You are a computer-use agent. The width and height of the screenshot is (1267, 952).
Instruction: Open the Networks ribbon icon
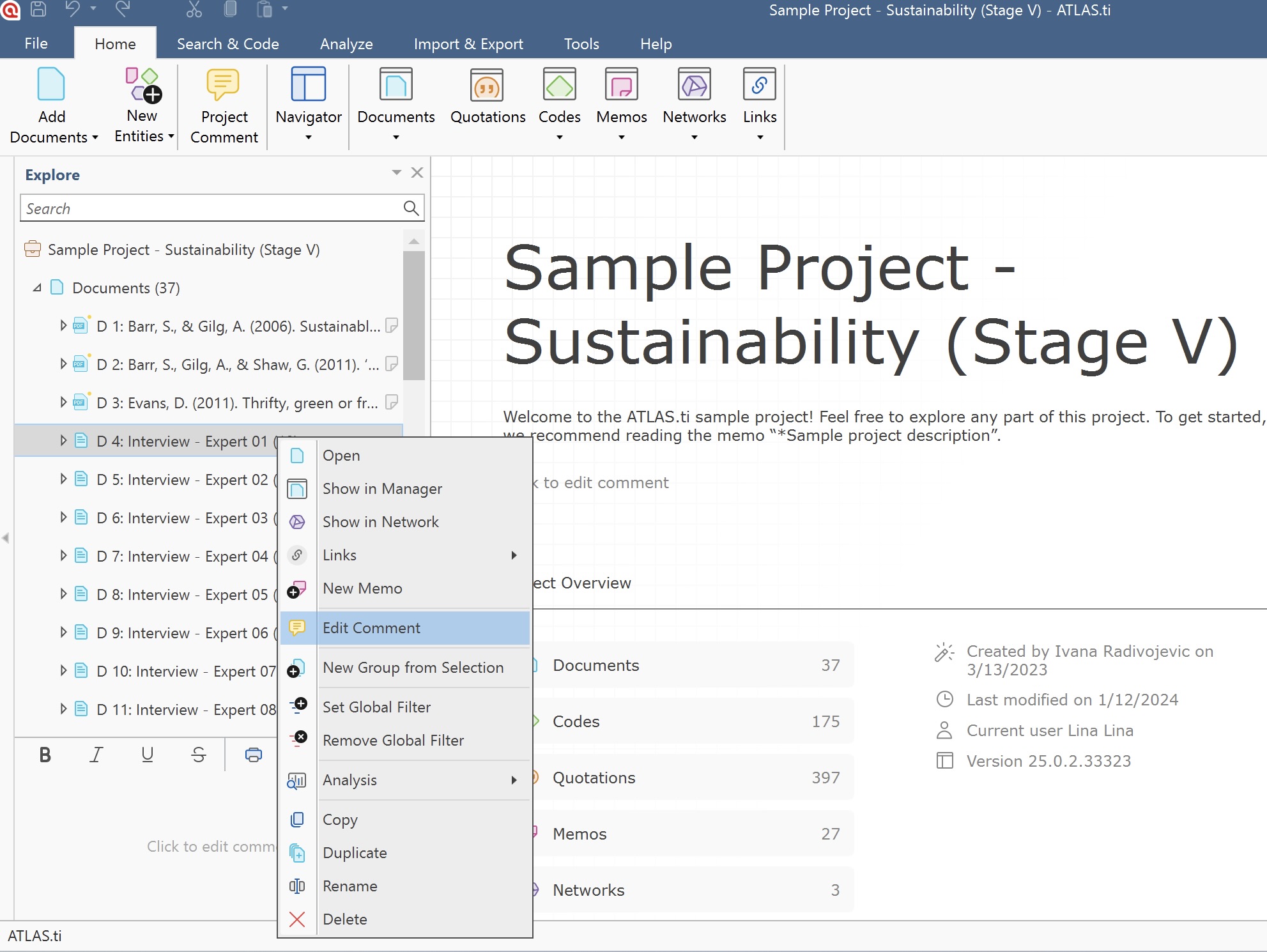pos(694,86)
